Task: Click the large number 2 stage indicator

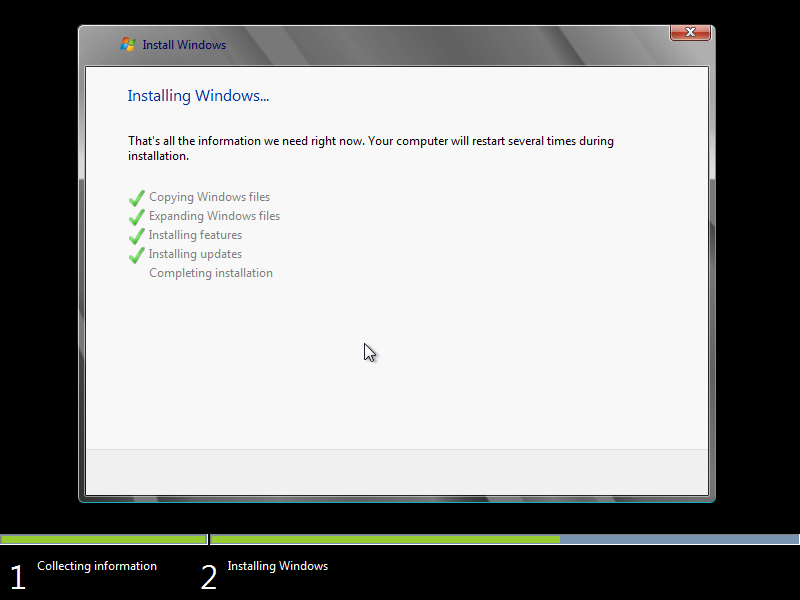Action: point(208,577)
